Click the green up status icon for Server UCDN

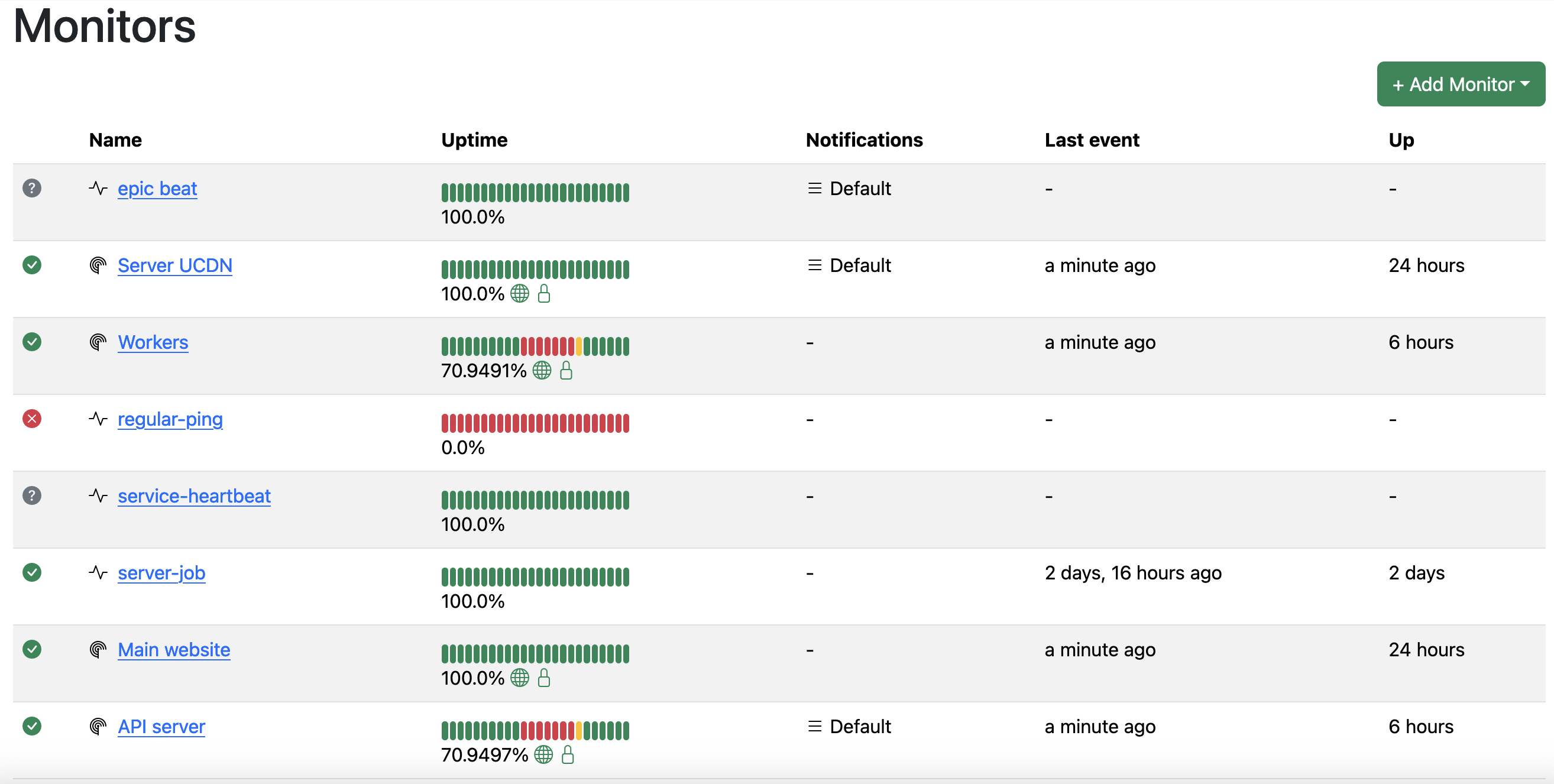click(31, 265)
